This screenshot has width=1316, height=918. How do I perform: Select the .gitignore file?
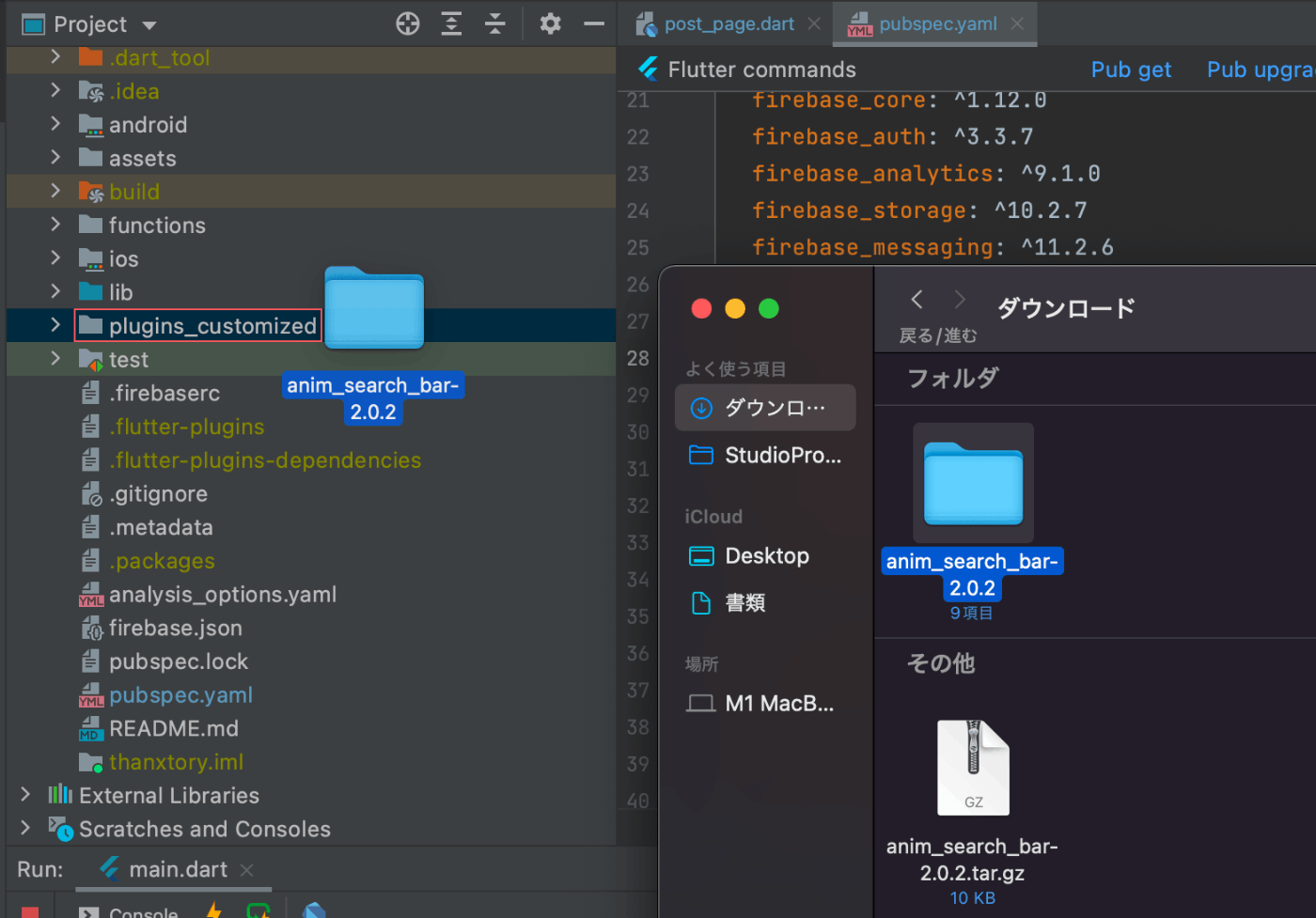(158, 494)
